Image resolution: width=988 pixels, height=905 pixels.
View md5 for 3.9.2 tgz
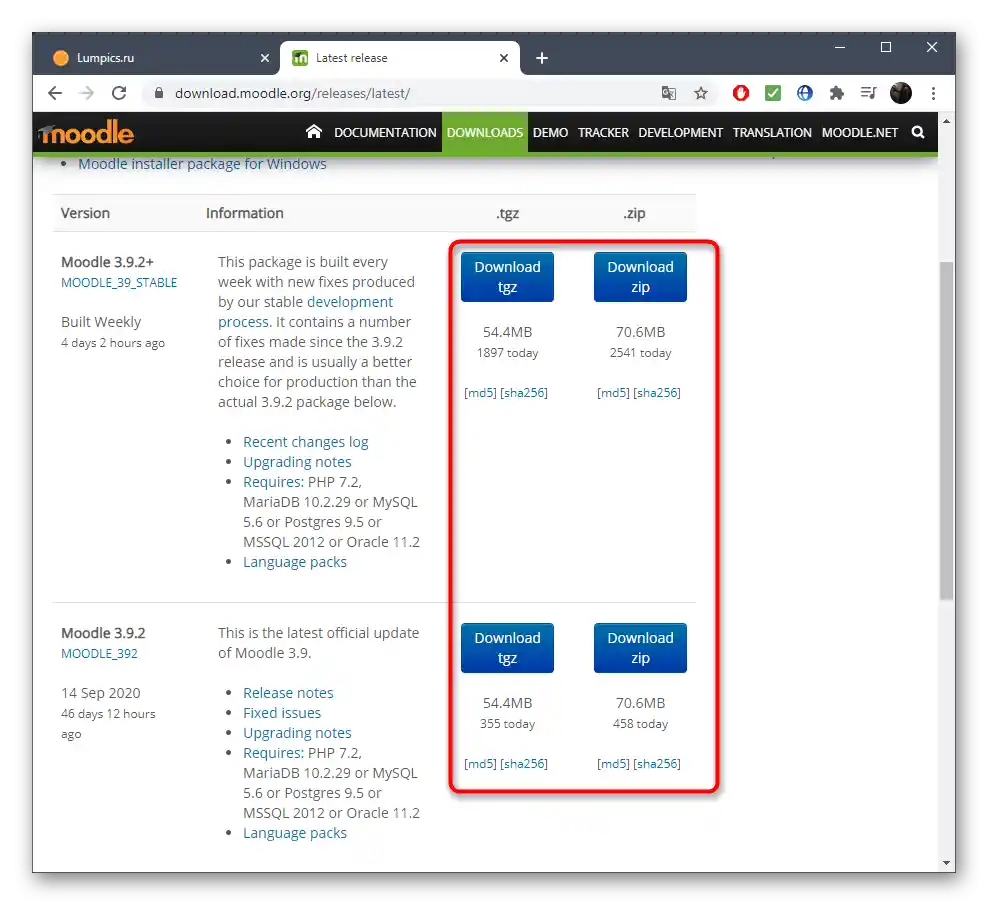pyautogui.click(x=480, y=764)
